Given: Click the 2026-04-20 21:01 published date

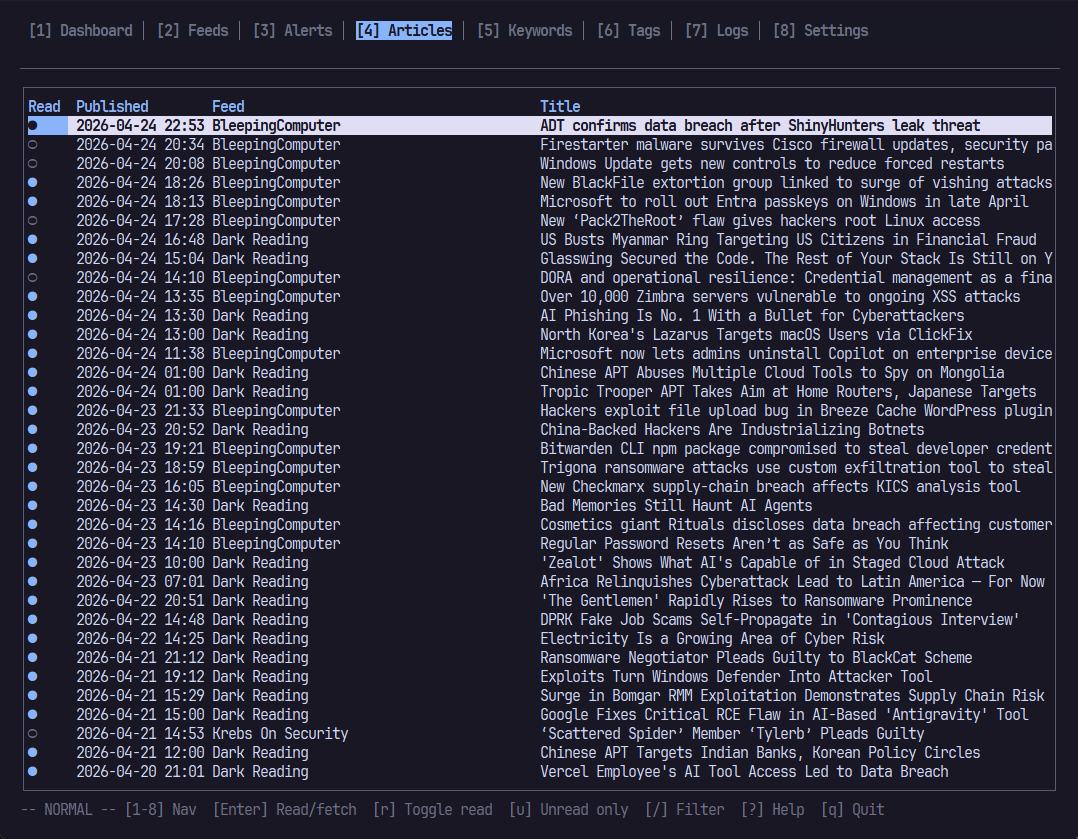Looking at the screenshot, I should (140, 772).
